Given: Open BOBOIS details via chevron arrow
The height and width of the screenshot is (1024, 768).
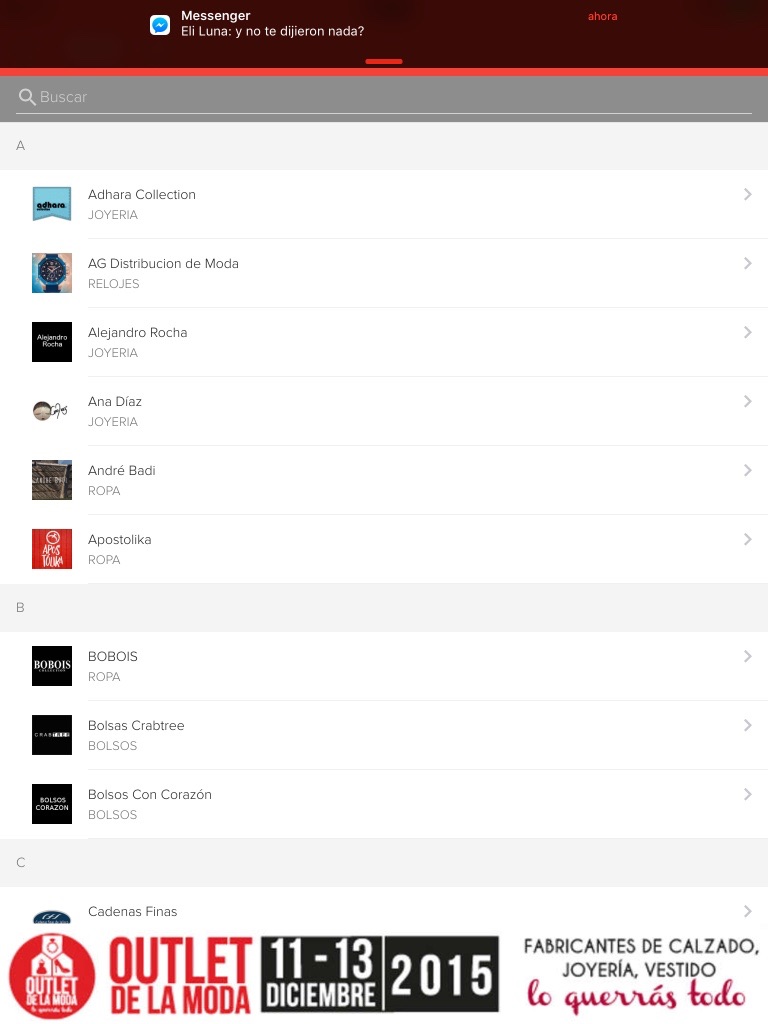Looking at the screenshot, I should pos(747,657).
